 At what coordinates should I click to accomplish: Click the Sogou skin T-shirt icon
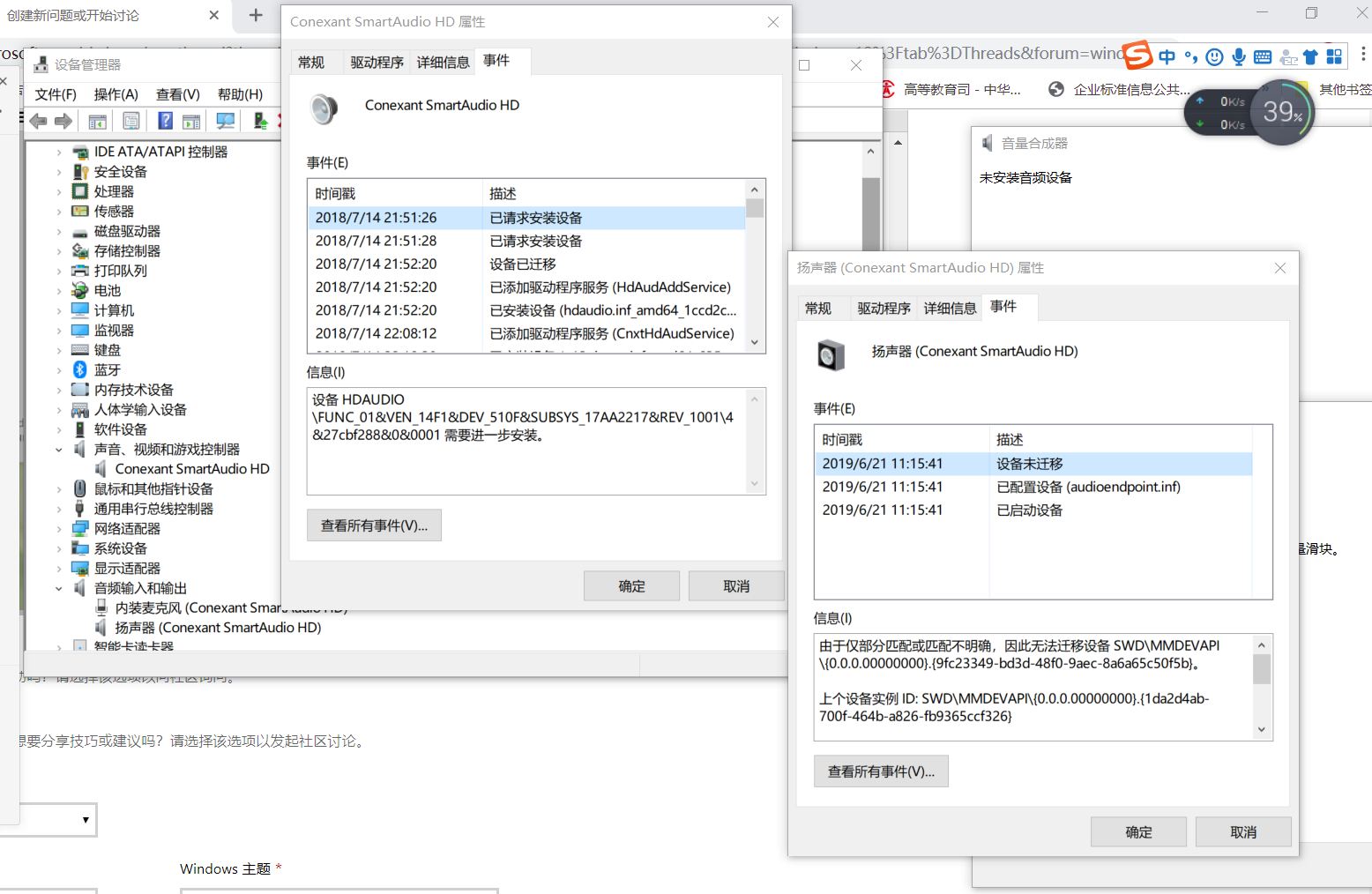tap(1310, 57)
